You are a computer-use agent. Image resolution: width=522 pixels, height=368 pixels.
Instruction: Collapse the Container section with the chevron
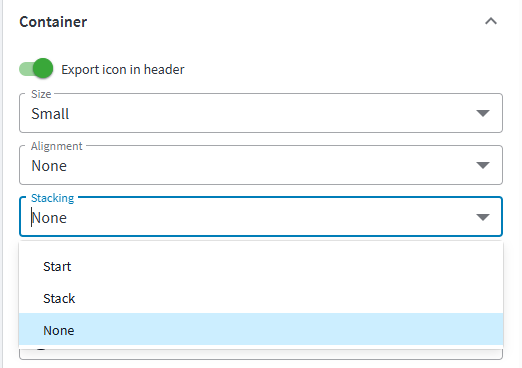point(491,22)
